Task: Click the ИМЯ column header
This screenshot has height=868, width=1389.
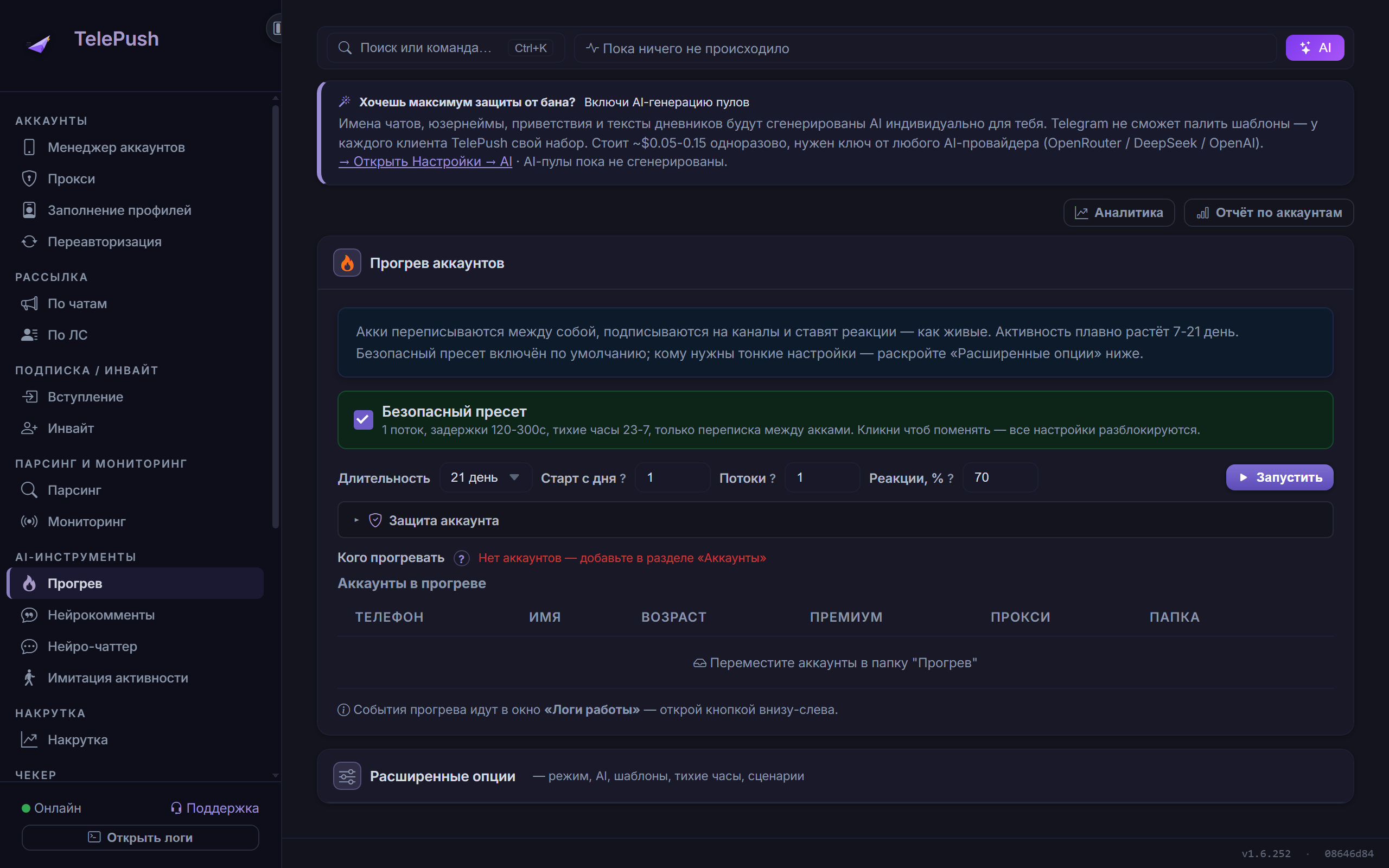Action: 545,617
